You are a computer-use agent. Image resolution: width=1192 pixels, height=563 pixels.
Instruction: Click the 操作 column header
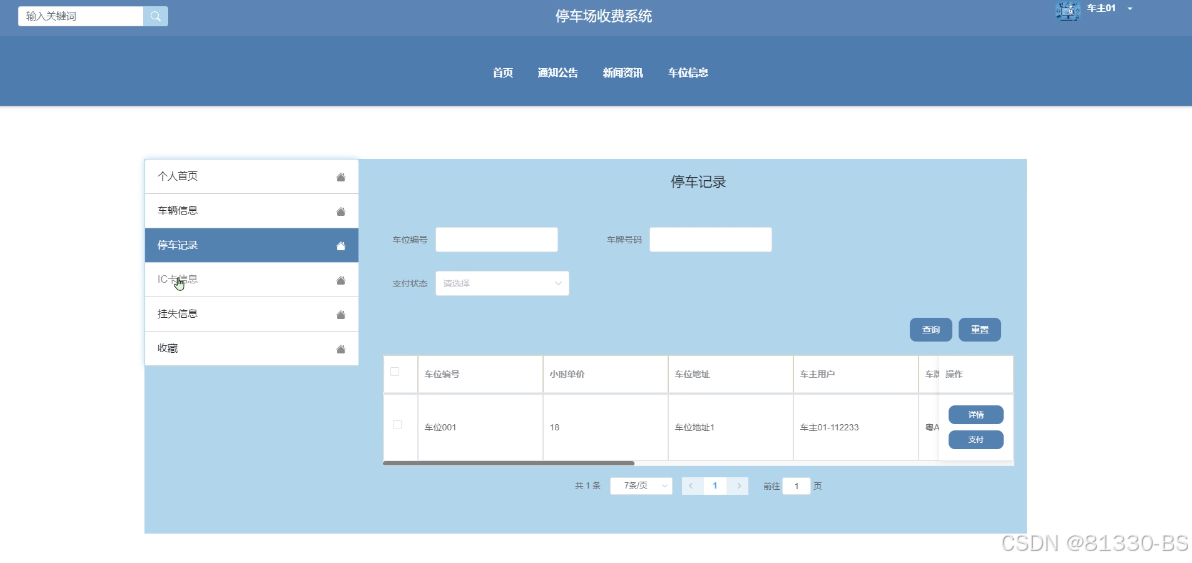click(x=976, y=375)
